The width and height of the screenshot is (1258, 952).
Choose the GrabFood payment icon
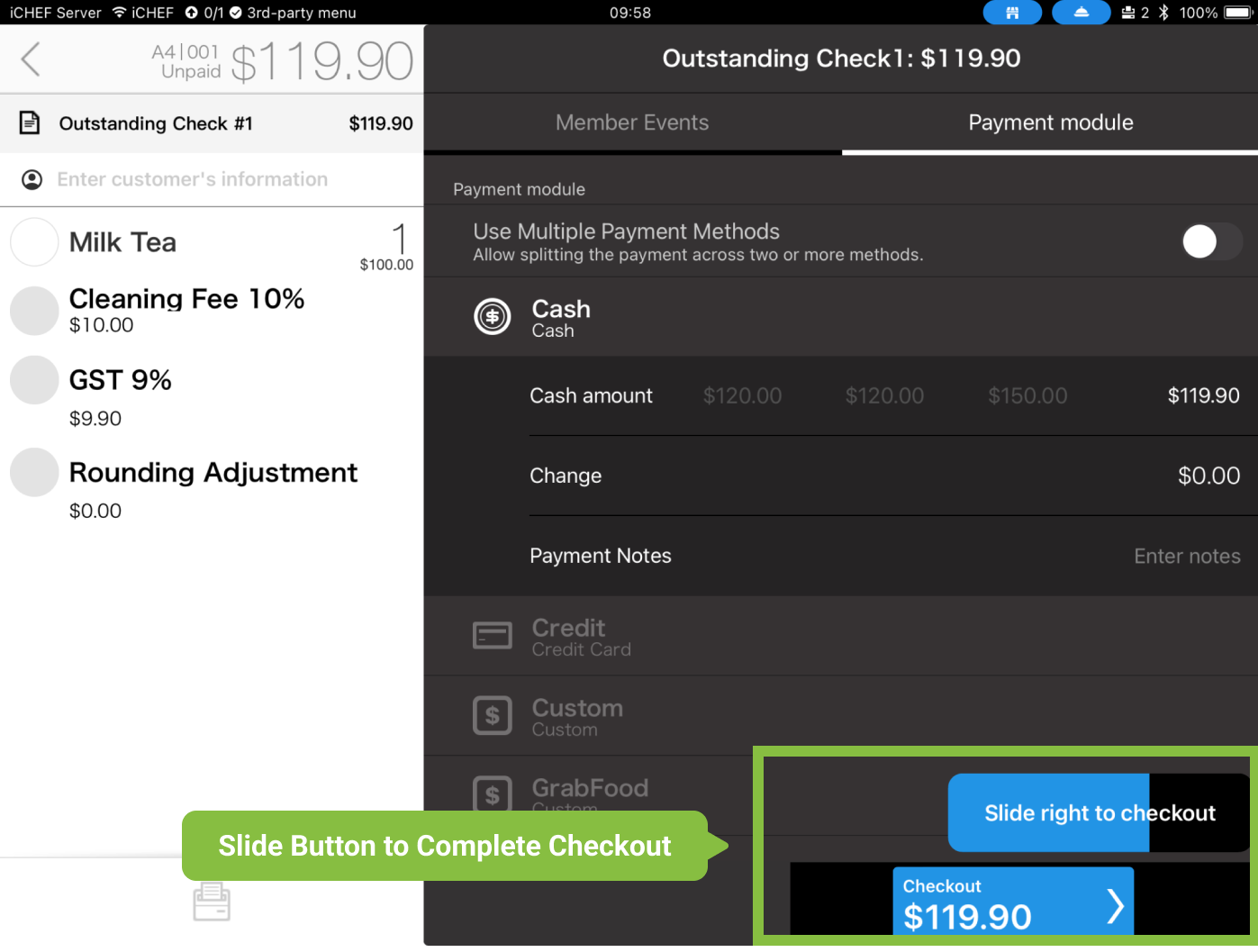tap(493, 793)
